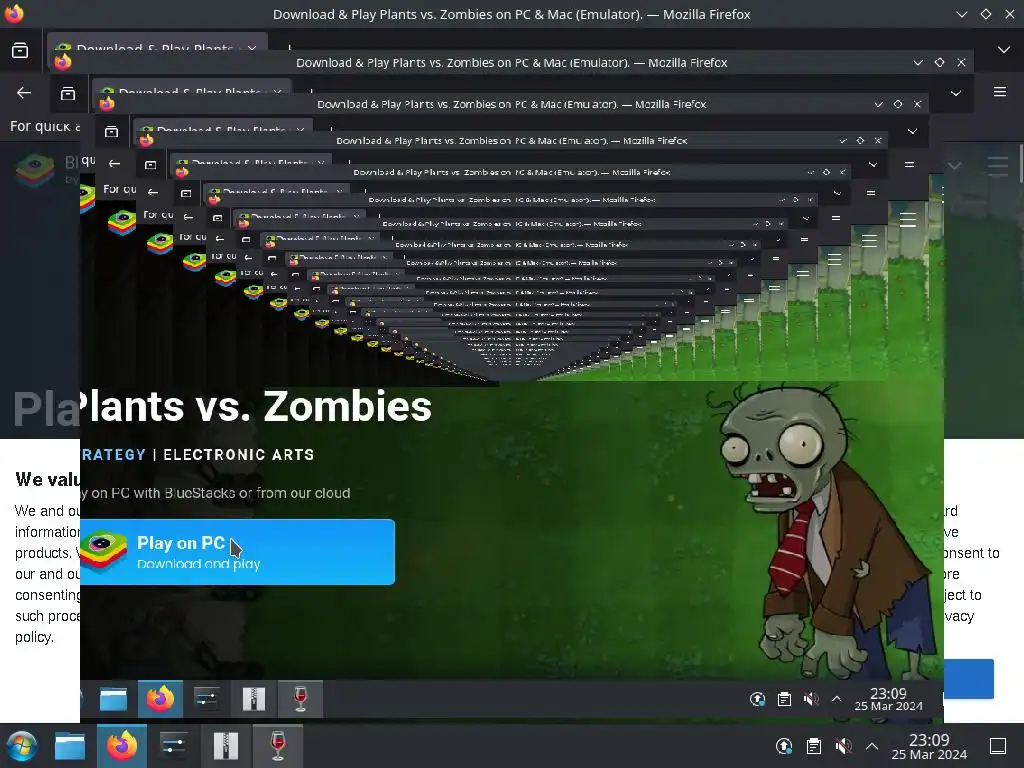This screenshot has width=1024, height=768.
Task: Click the Wine glass icon in the nested taskbar
Action: coord(300,699)
